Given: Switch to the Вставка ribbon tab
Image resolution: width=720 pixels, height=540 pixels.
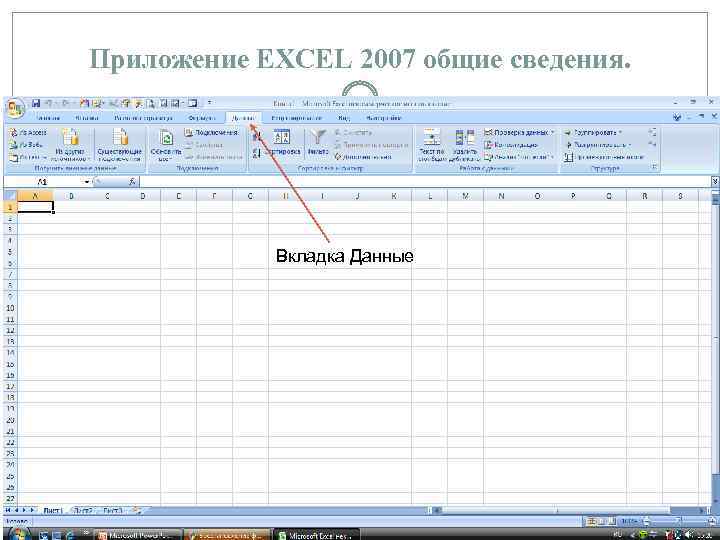Looking at the screenshot, I should click(87, 118).
